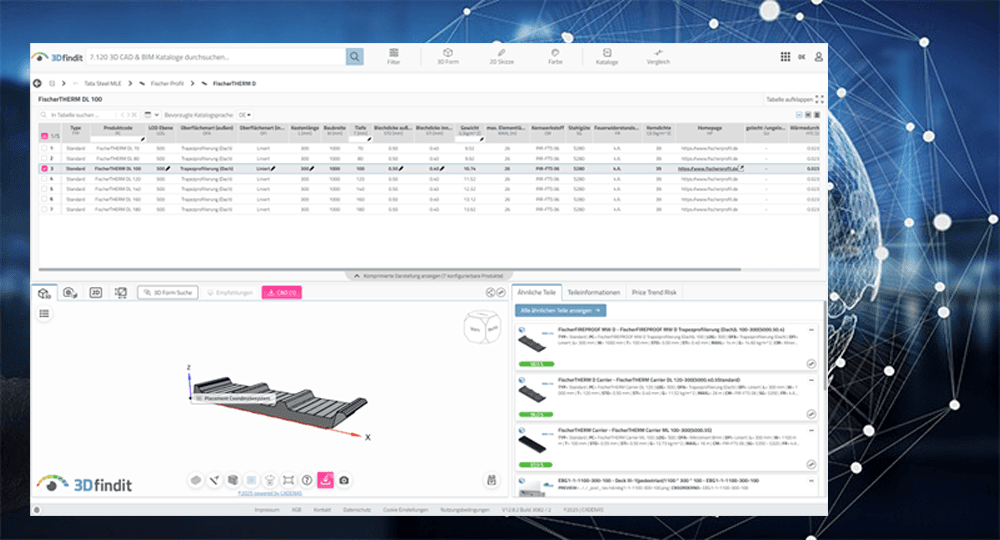Take a snapshot with the camera icon
This screenshot has height=540, width=1000.
[344, 481]
